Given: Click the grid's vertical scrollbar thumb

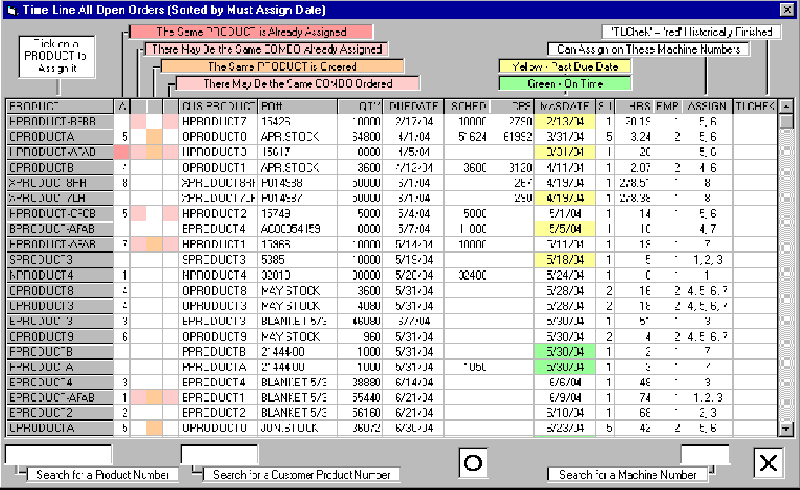Looking at the screenshot, I should [786, 121].
